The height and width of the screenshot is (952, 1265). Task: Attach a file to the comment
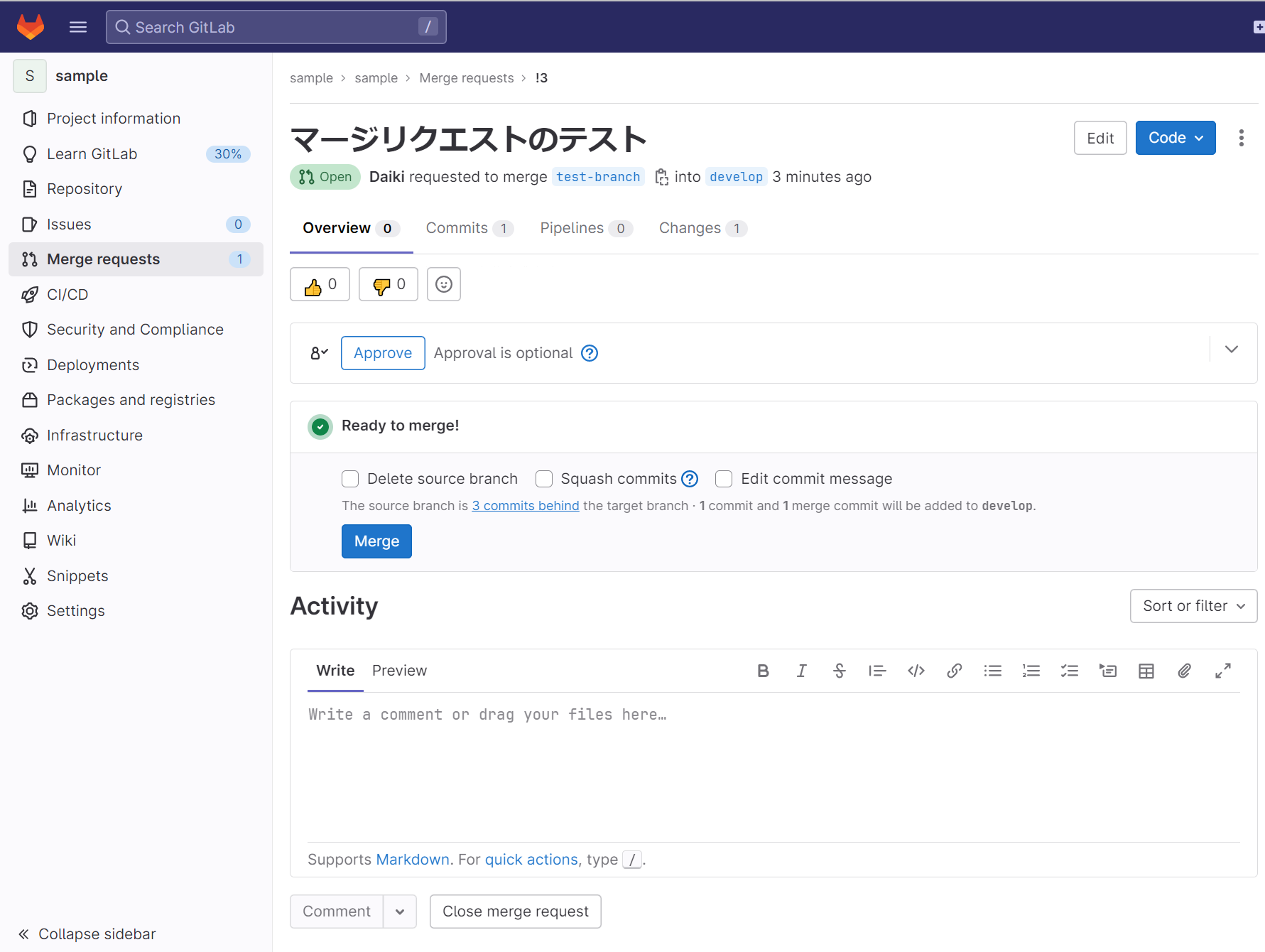click(1183, 670)
